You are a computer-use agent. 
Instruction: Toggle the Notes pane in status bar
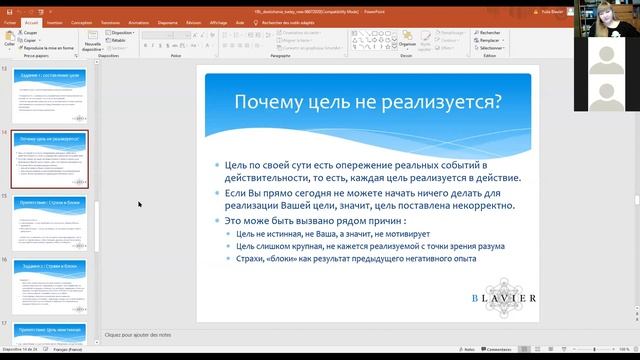(467, 349)
